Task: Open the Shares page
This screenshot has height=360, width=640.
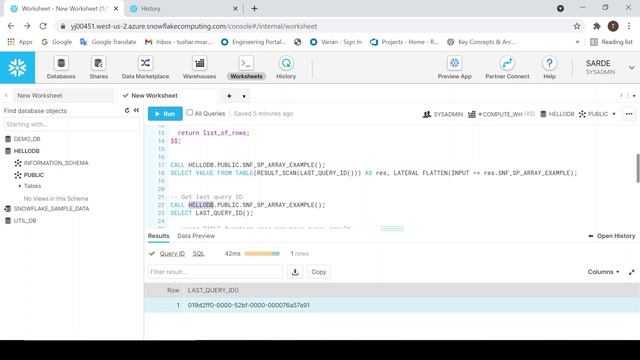Action: pos(98,68)
